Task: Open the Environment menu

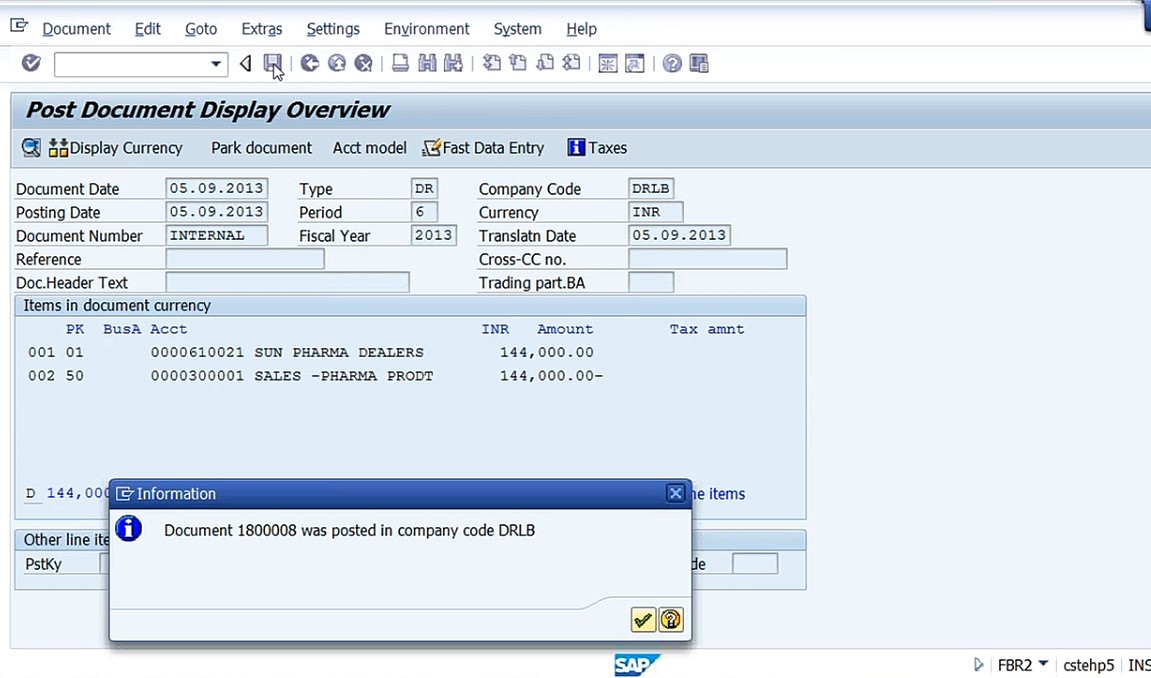Action: (426, 29)
